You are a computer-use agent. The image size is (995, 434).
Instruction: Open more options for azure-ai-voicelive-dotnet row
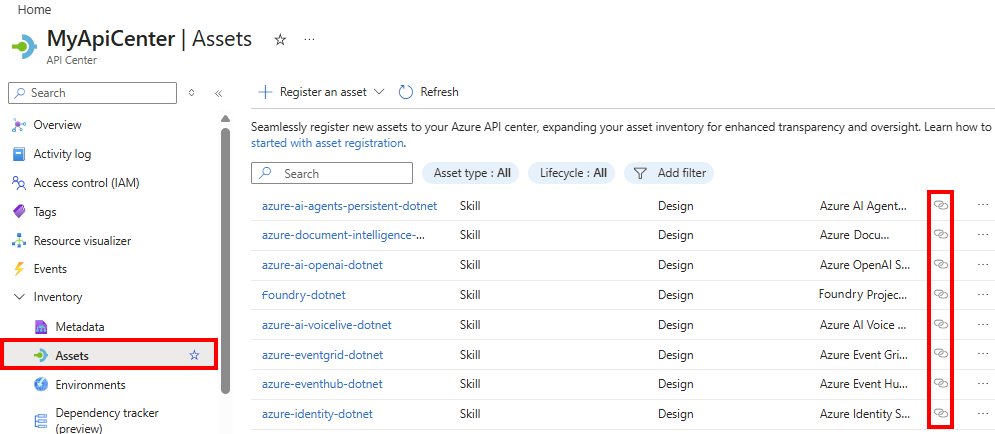pos(983,324)
